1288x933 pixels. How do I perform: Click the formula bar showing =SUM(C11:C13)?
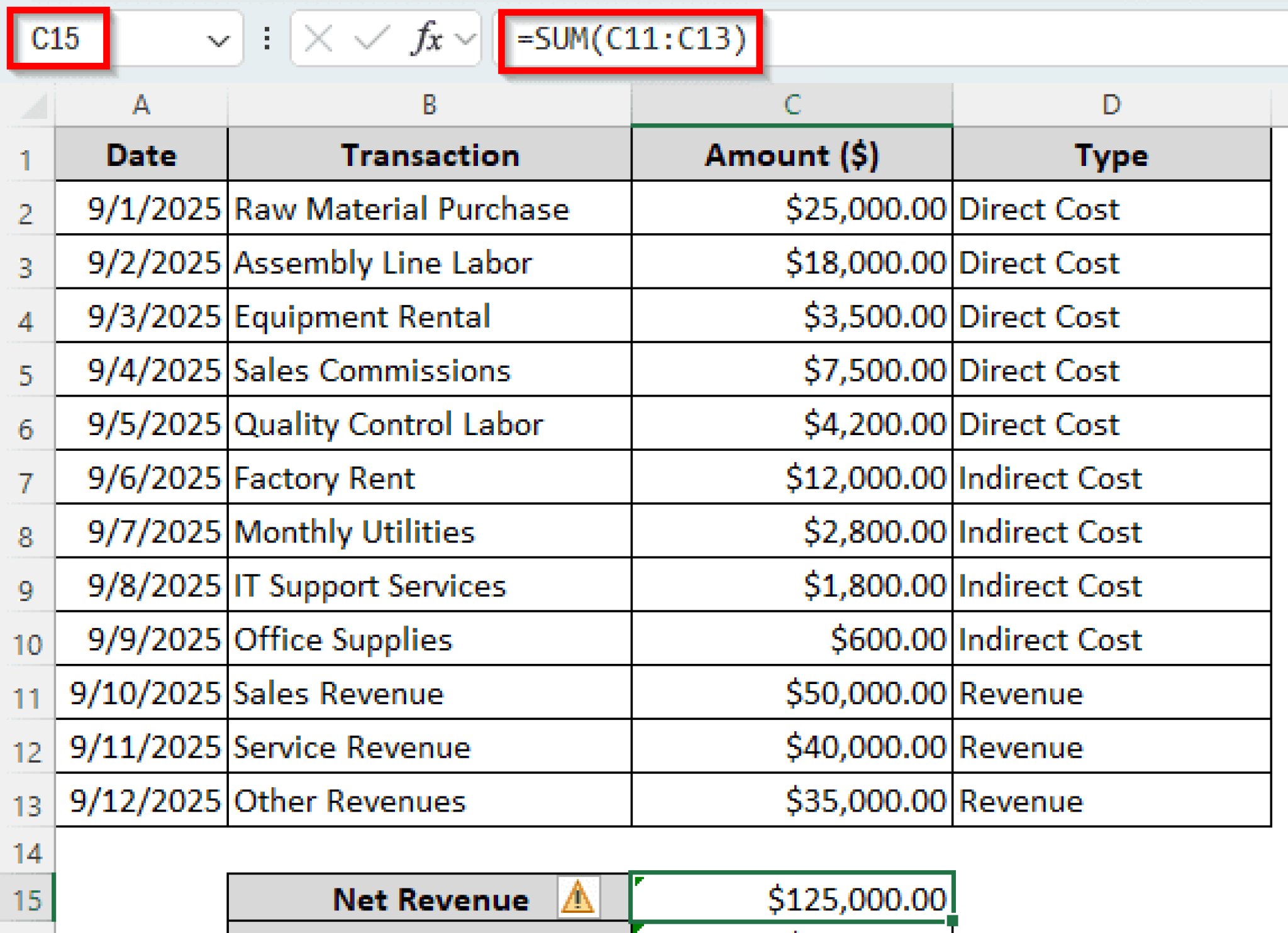pos(629,39)
